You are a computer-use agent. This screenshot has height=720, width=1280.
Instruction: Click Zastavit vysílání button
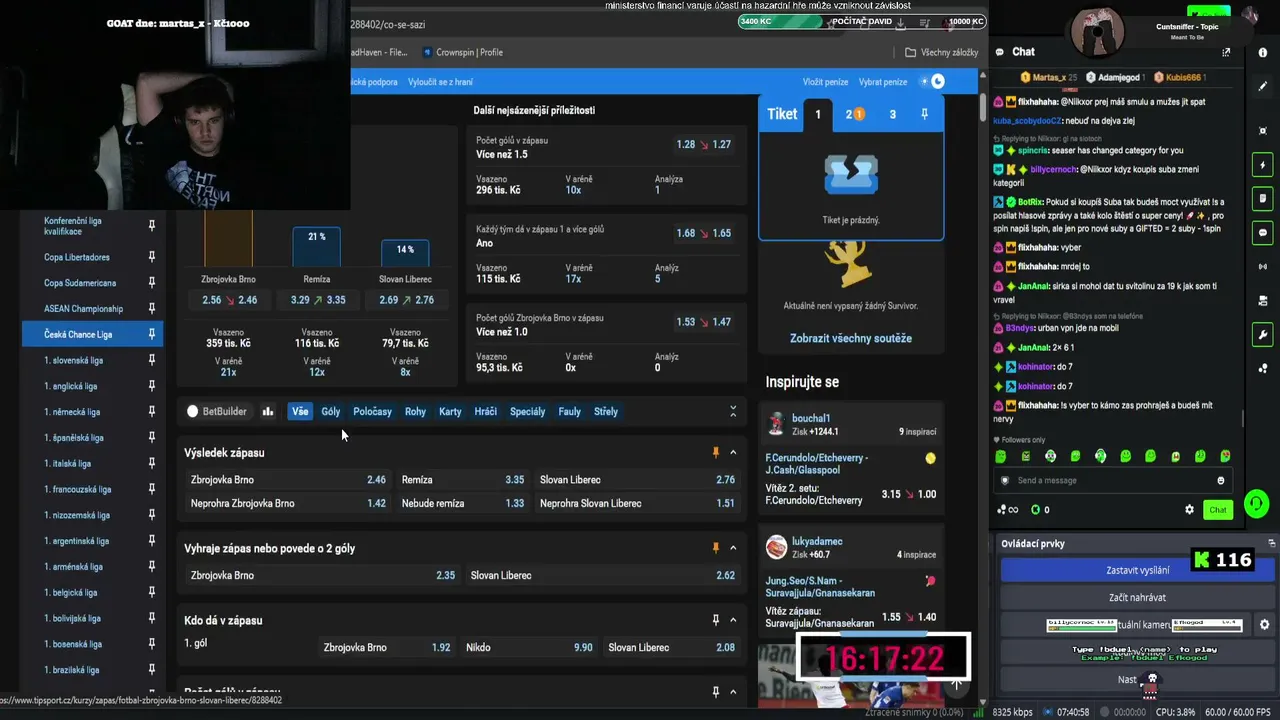(x=1138, y=570)
